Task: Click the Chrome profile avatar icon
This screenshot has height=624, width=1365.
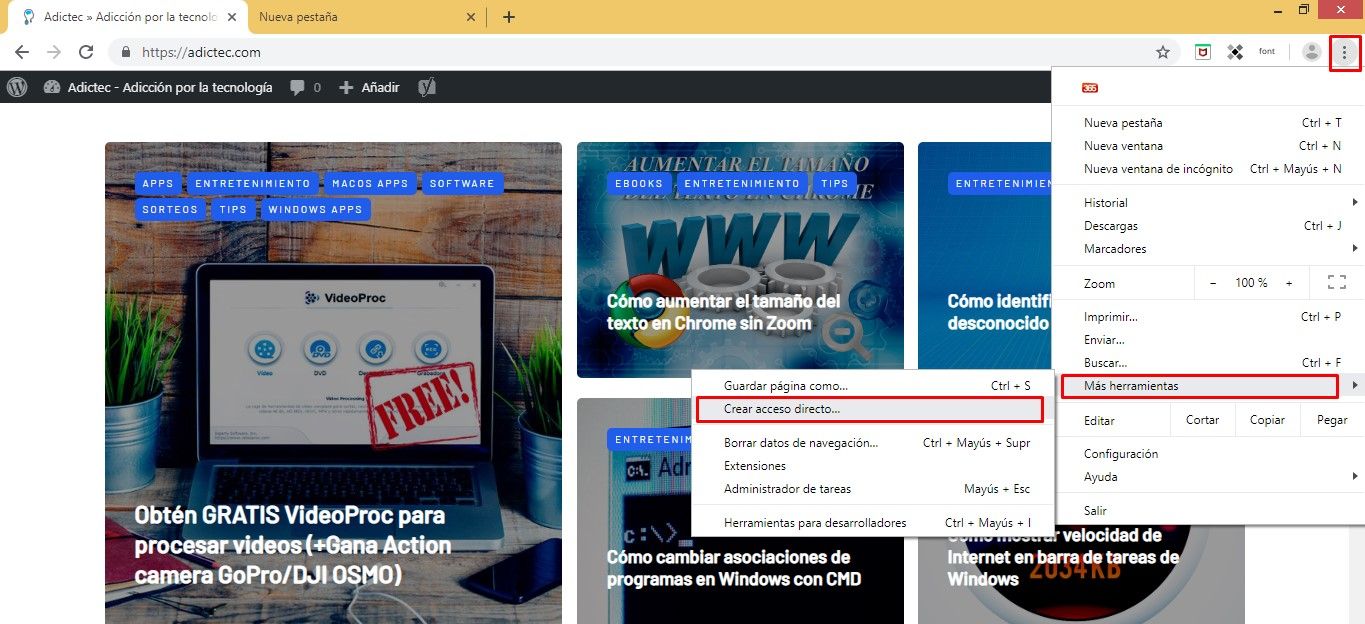Action: pyautogui.click(x=1310, y=51)
